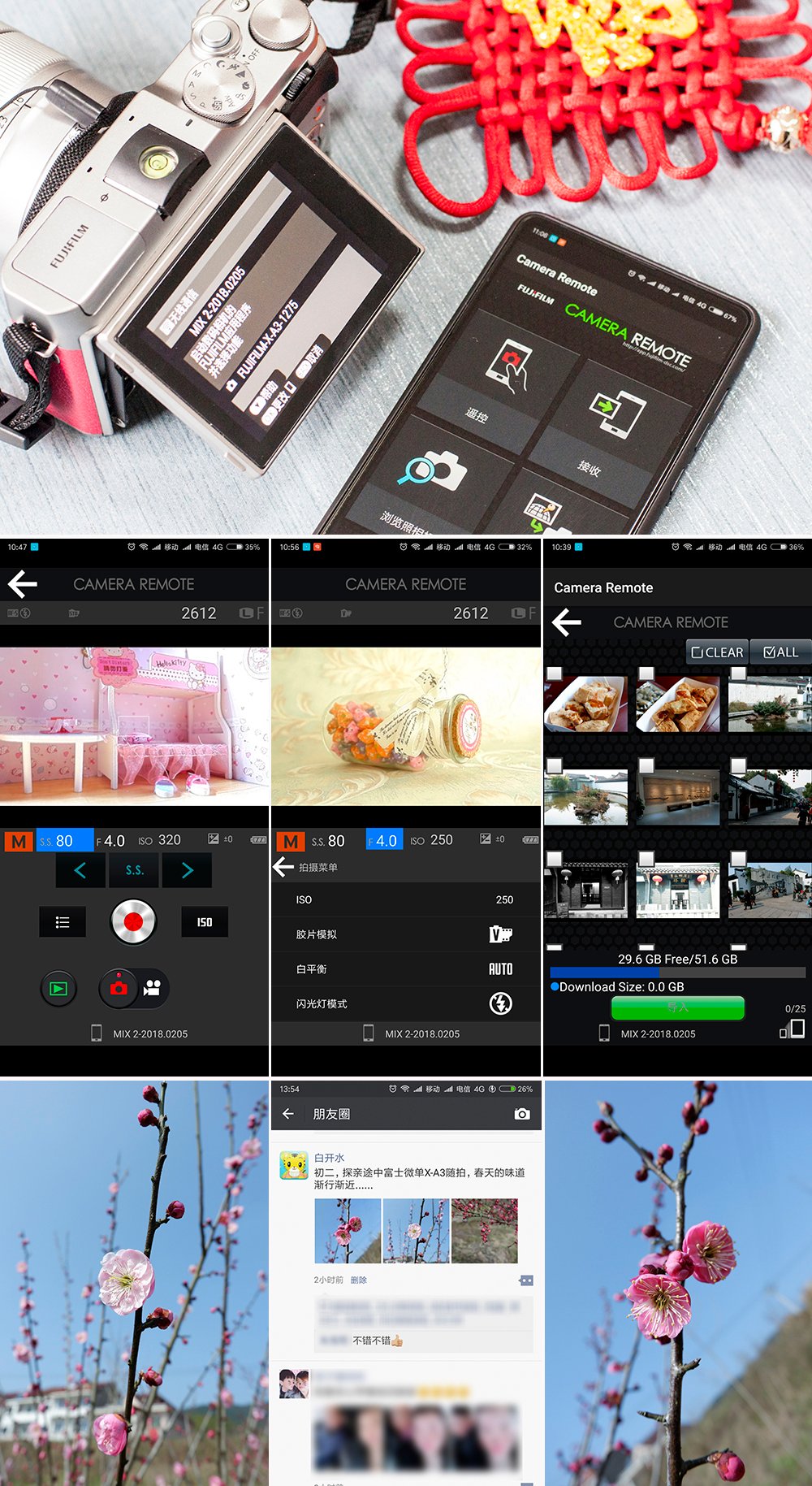Open 胶片模拟 menu entry

(406, 934)
